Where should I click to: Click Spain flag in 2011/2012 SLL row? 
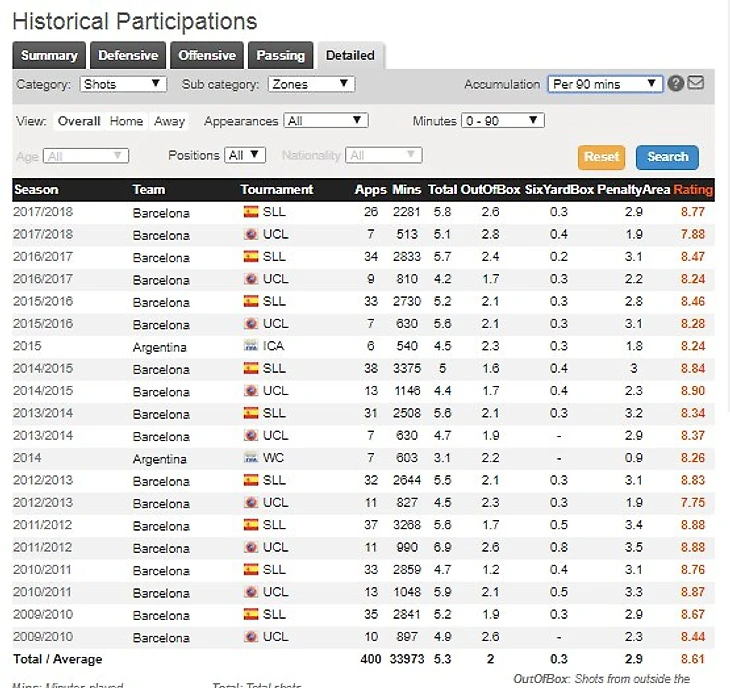(250, 525)
